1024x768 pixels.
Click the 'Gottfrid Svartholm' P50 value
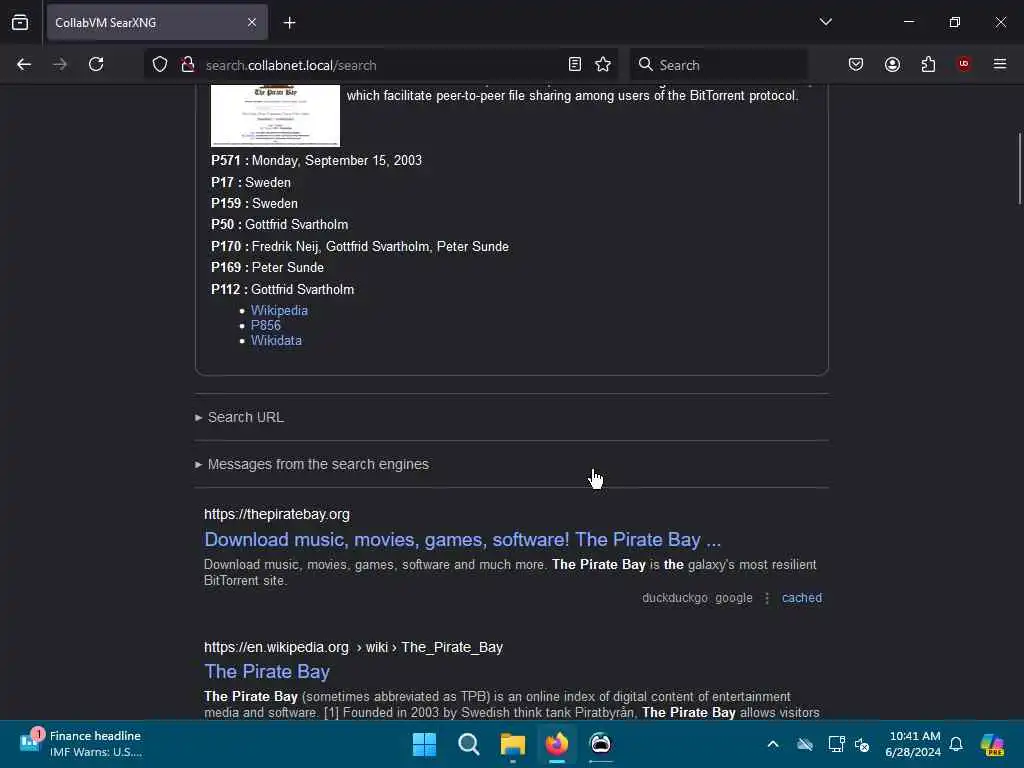(296, 225)
